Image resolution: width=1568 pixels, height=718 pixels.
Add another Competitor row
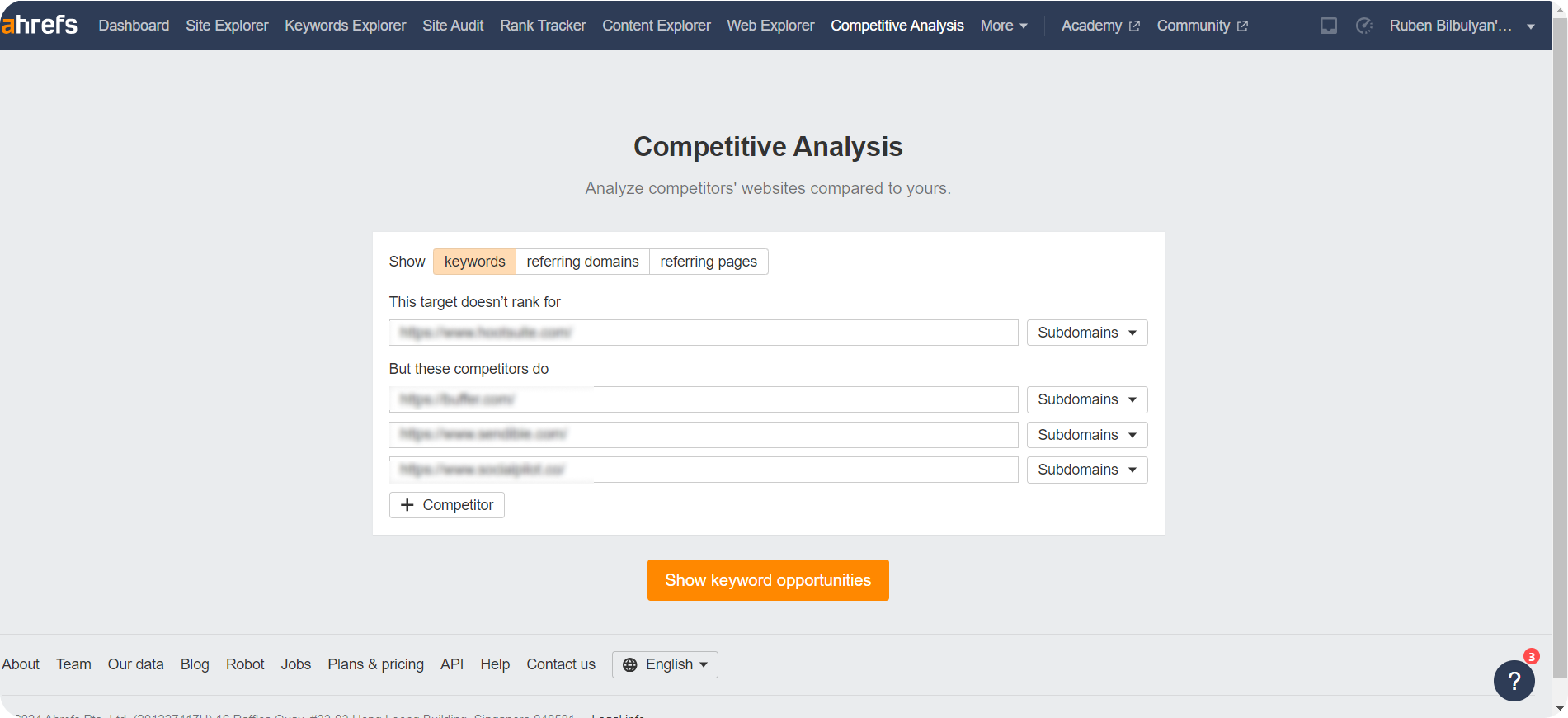pyautogui.click(x=447, y=505)
